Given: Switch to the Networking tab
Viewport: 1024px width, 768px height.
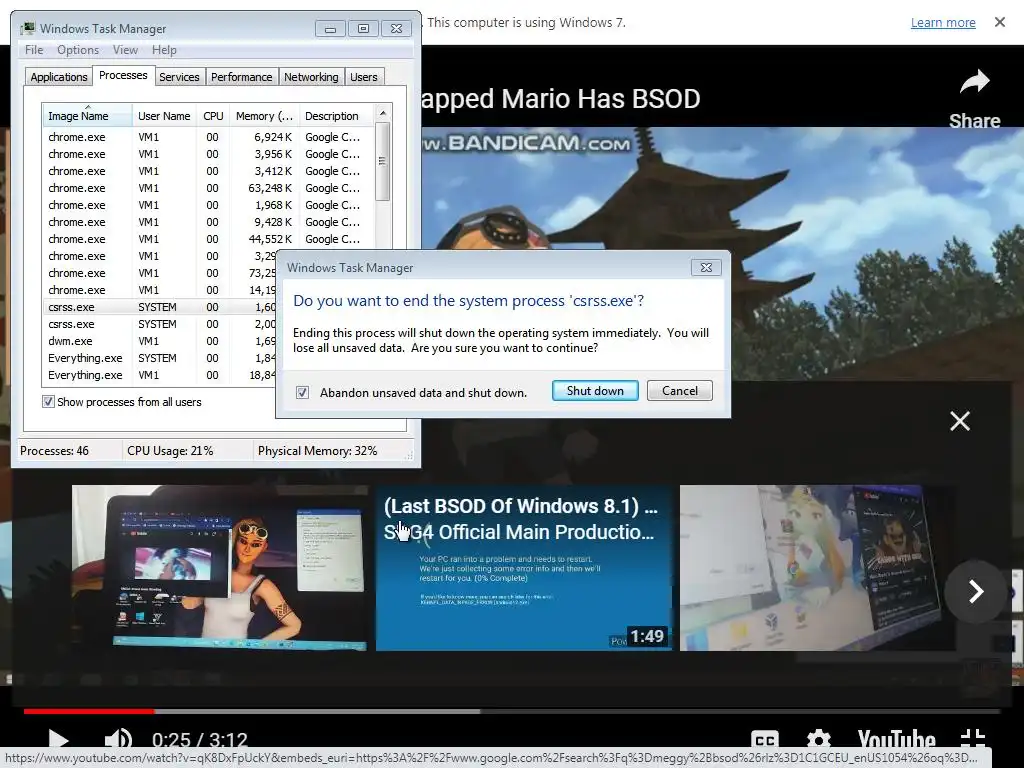Looking at the screenshot, I should [311, 77].
